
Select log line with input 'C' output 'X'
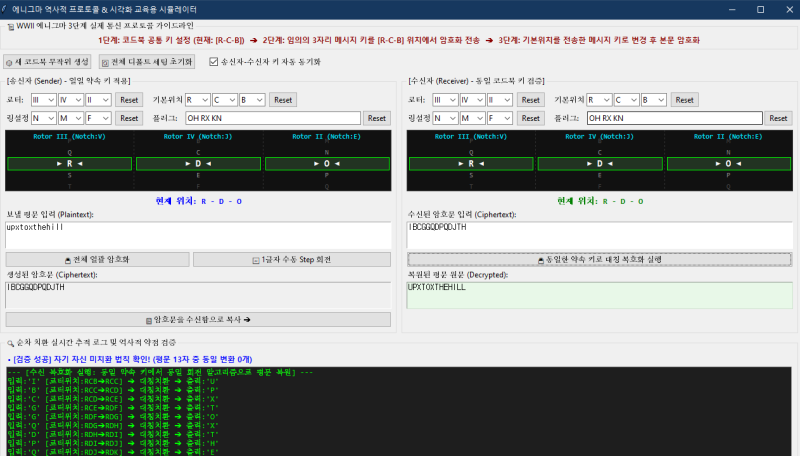point(113,399)
